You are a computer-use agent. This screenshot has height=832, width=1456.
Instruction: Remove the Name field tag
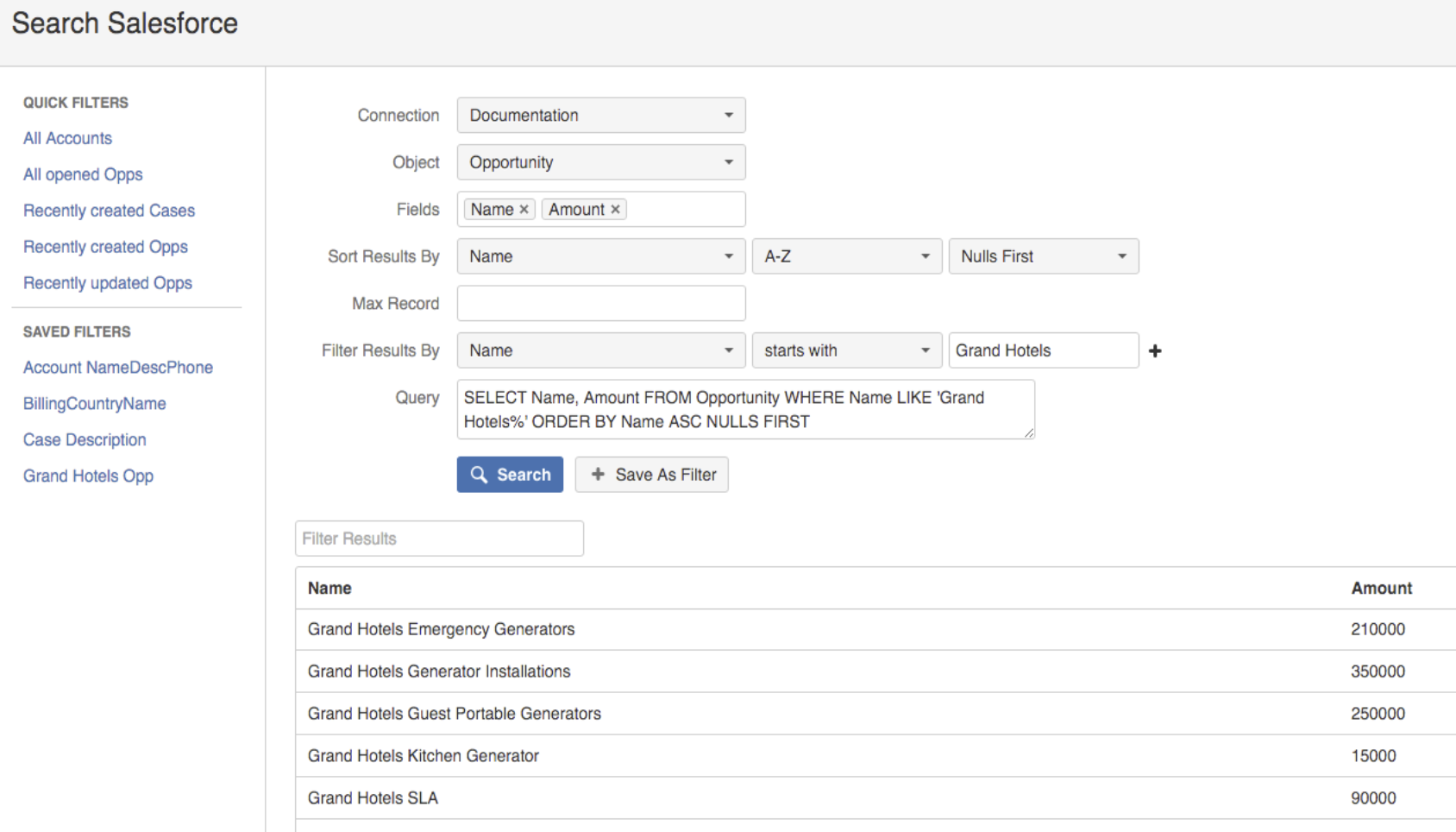(x=524, y=210)
